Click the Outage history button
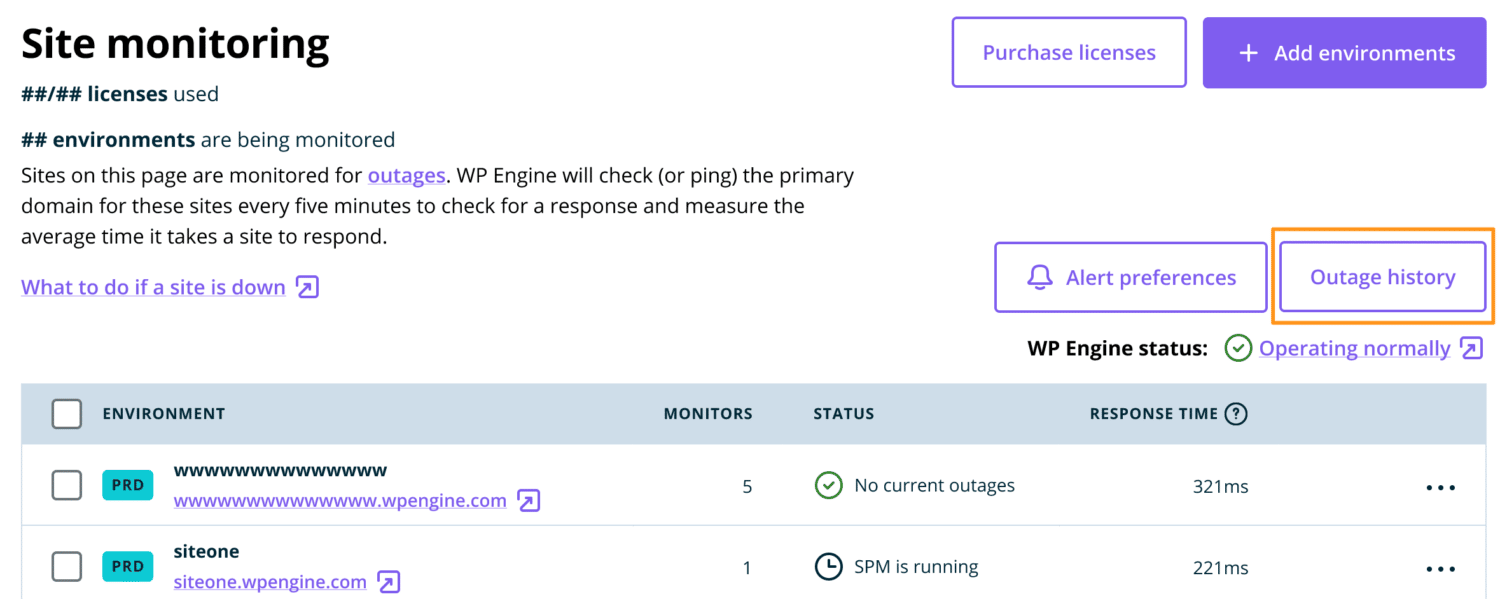Viewport: 1500px width, 599px height. 1382,277
